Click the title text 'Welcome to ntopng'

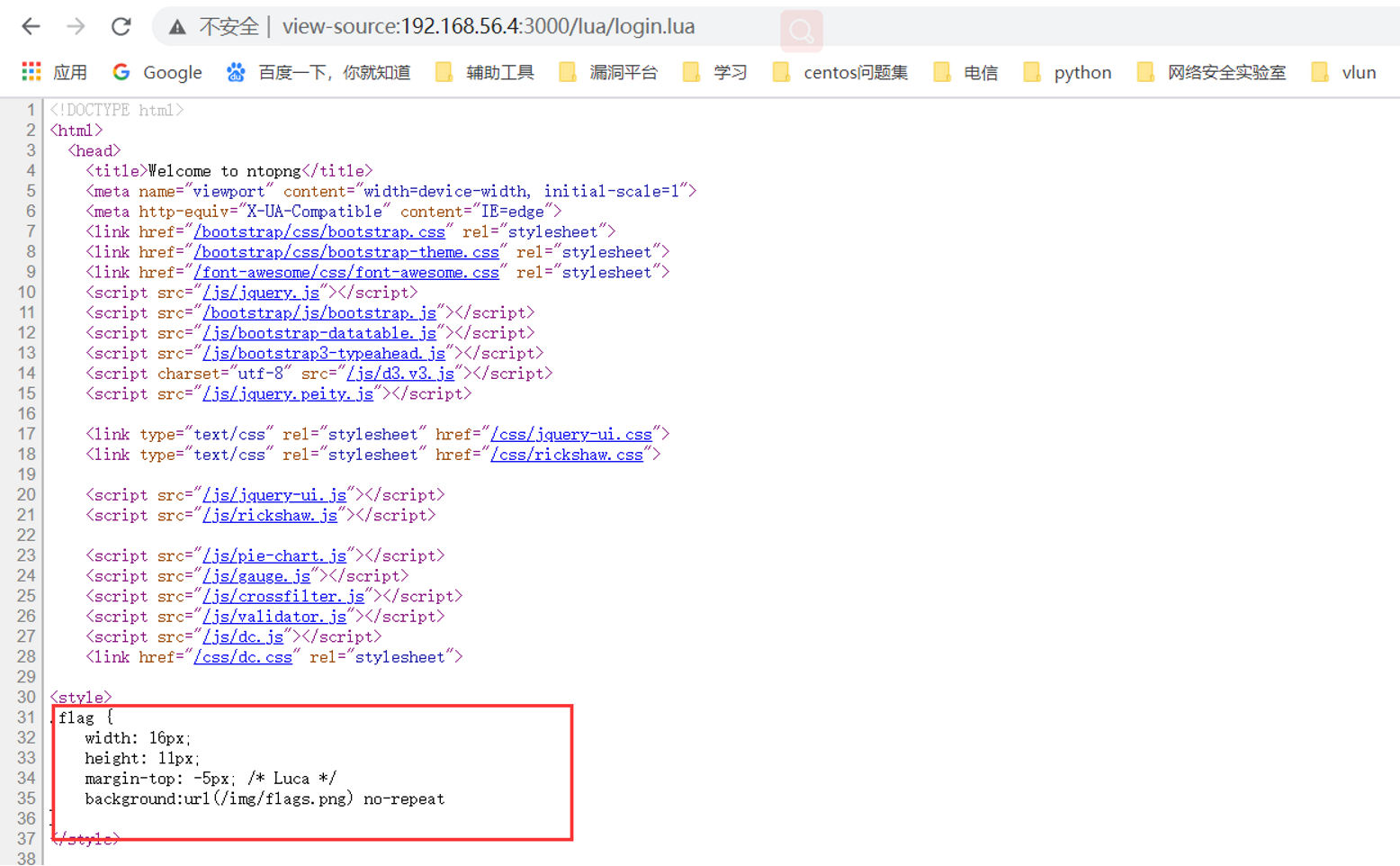click(x=225, y=171)
